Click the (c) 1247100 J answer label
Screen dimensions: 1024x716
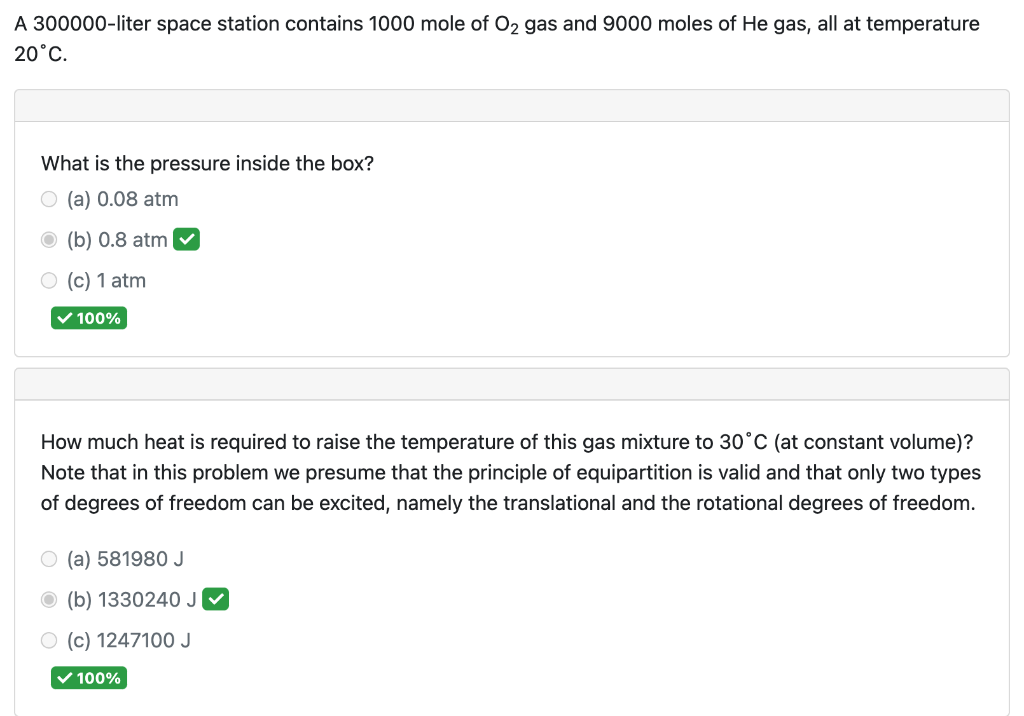(129, 640)
